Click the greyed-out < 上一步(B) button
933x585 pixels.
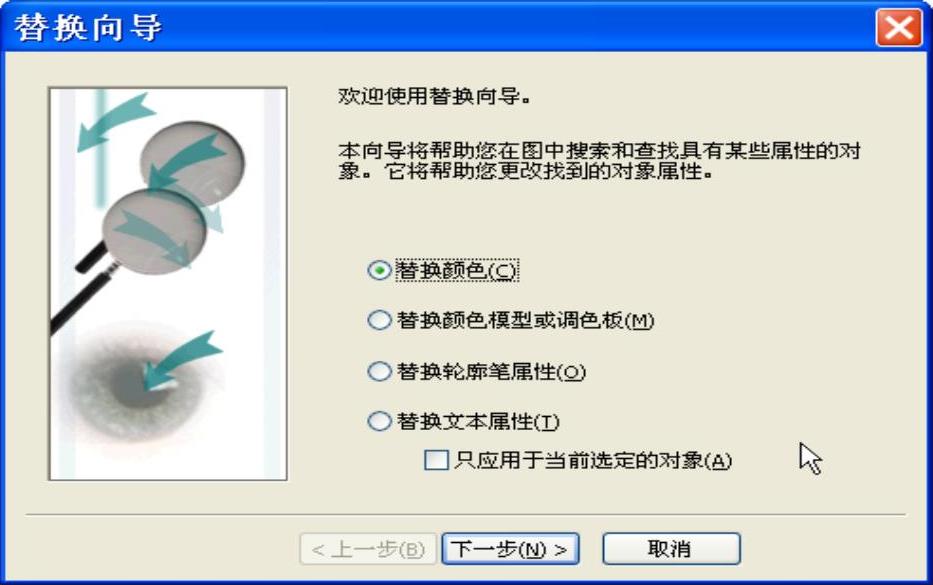(x=368, y=549)
